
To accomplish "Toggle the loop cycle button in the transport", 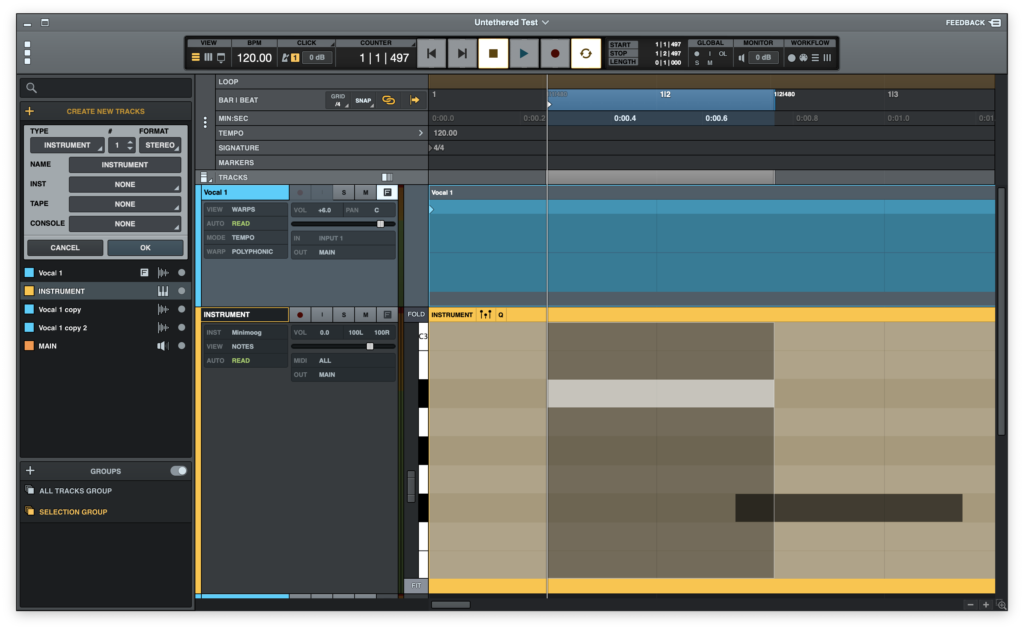I will click(586, 53).
